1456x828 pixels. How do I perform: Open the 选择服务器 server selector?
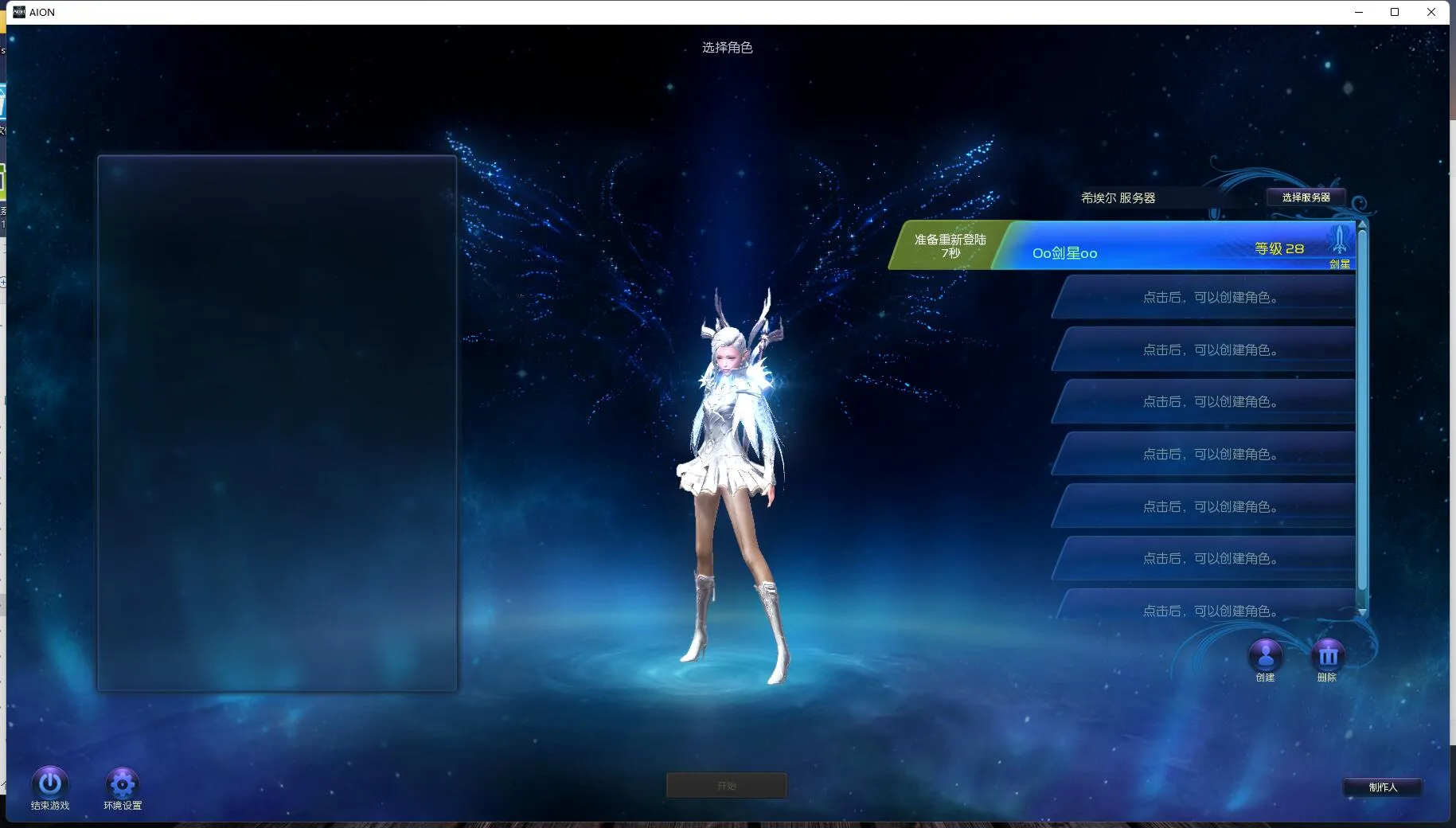1306,197
